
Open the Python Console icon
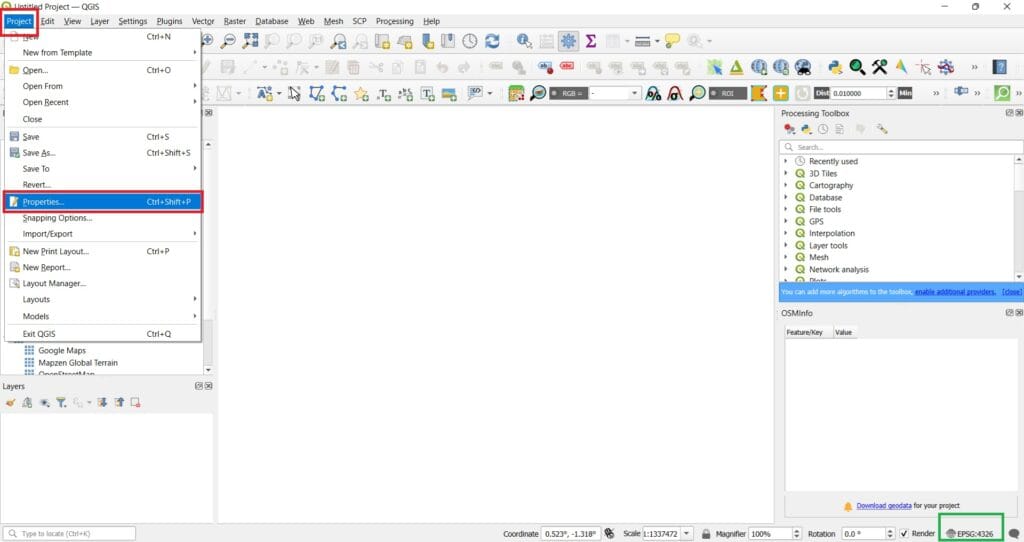(x=835, y=67)
